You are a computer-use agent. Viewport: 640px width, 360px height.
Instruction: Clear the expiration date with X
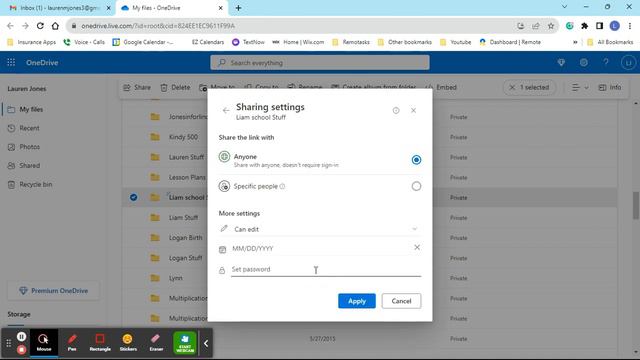click(x=417, y=247)
